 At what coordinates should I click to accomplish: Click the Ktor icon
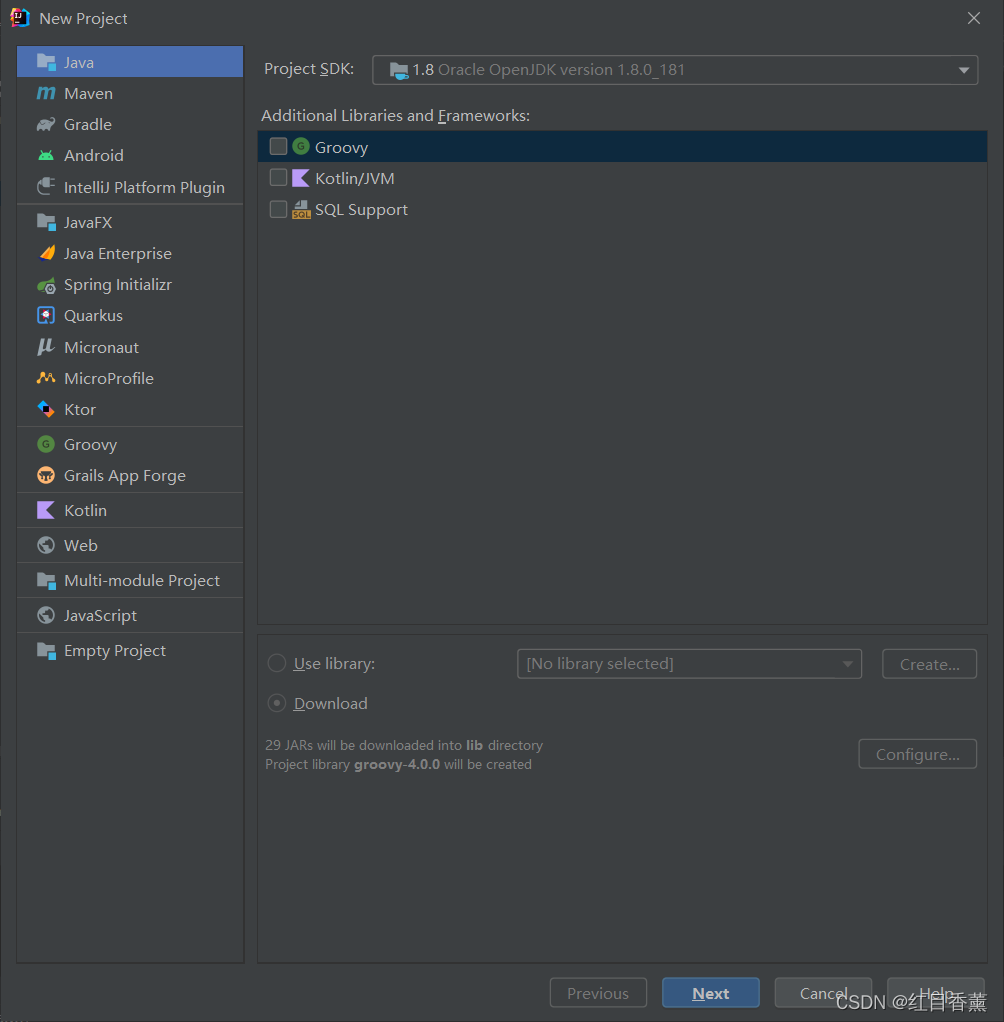tap(46, 409)
